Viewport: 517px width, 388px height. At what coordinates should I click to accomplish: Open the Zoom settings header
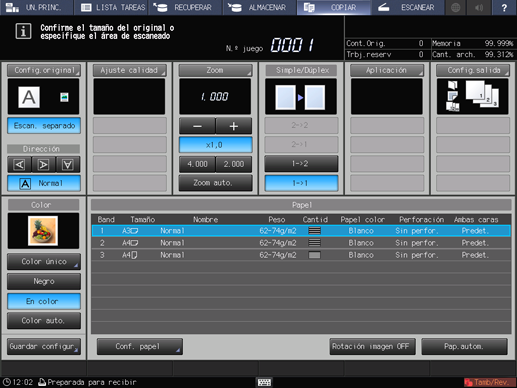pyautogui.click(x=215, y=70)
